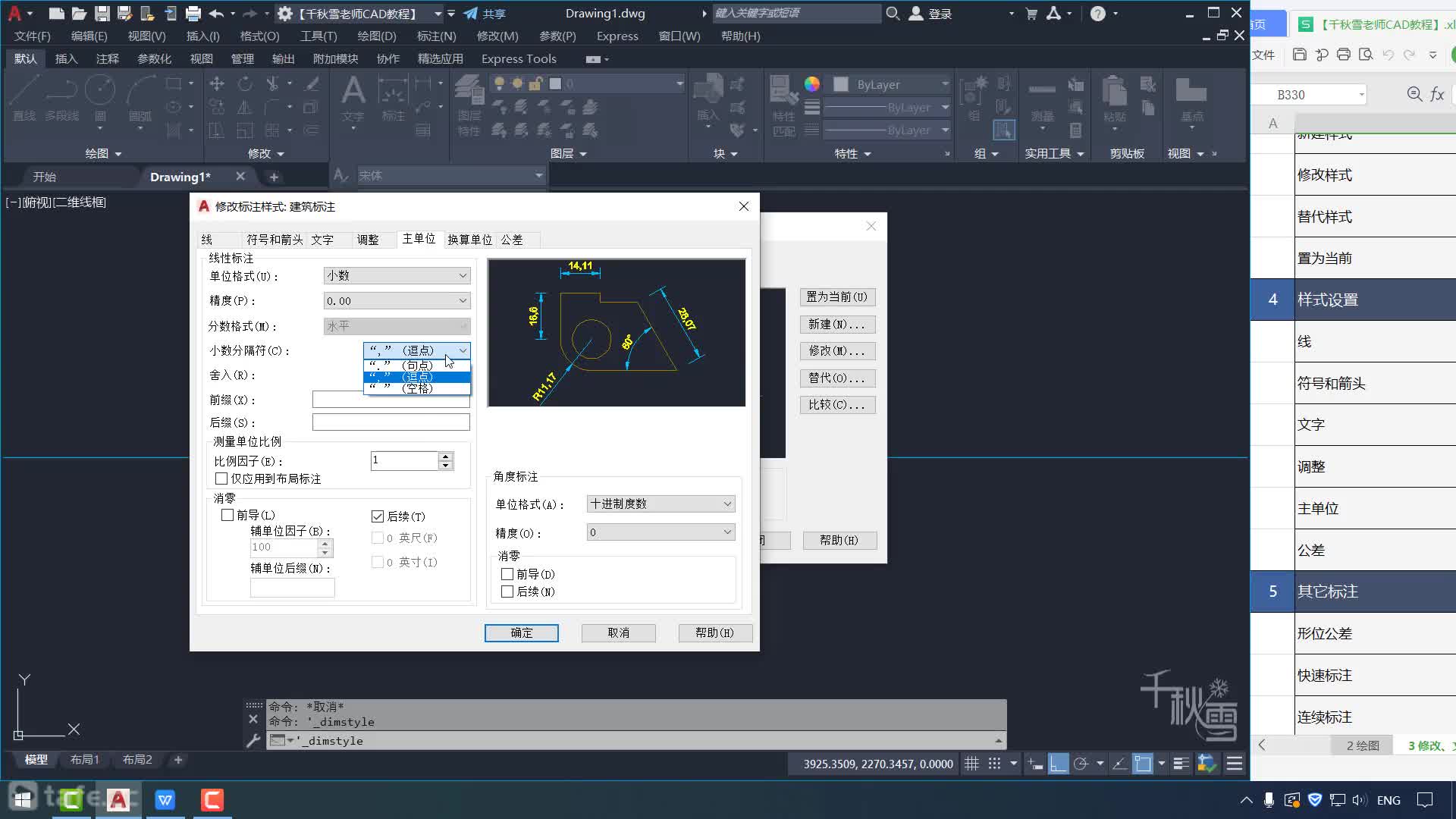1456x819 pixels.
Task: Choose the 空格 option in the separator list
Action: tap(417, 388)
